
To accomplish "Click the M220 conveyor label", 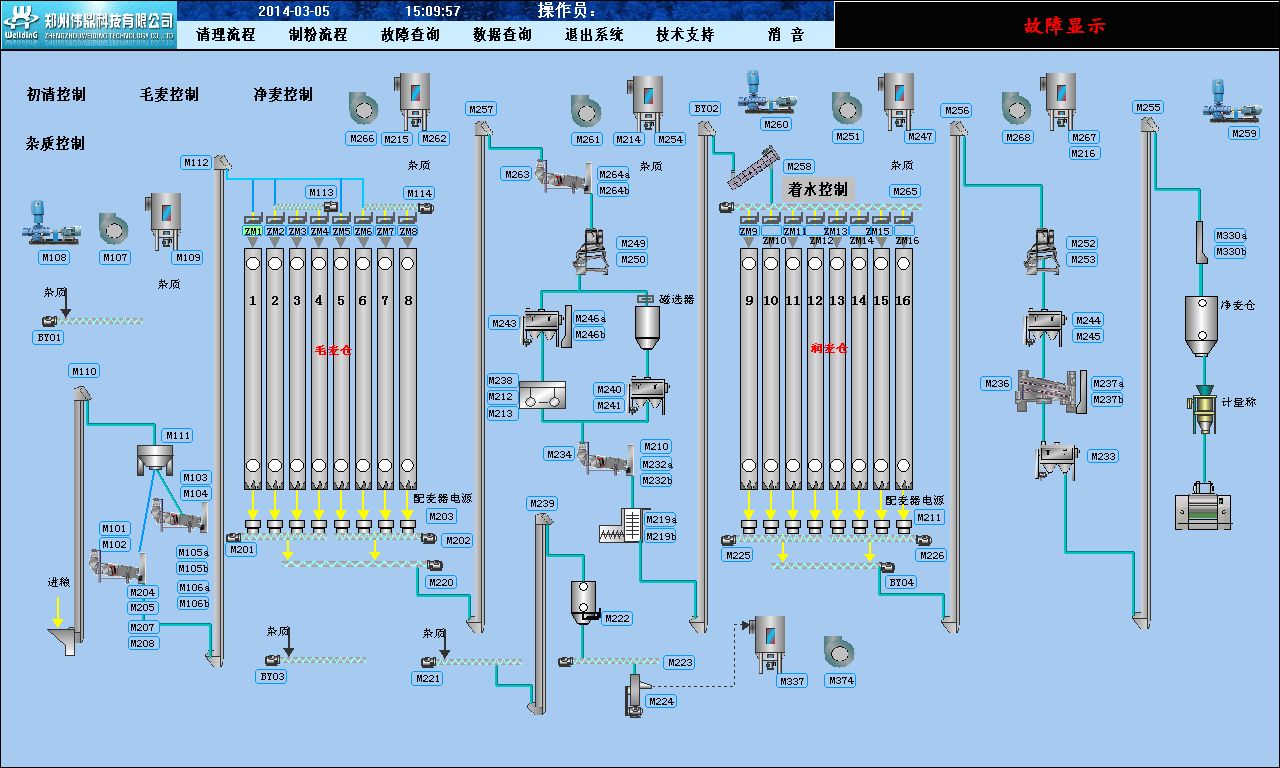I will click(441, 582).
